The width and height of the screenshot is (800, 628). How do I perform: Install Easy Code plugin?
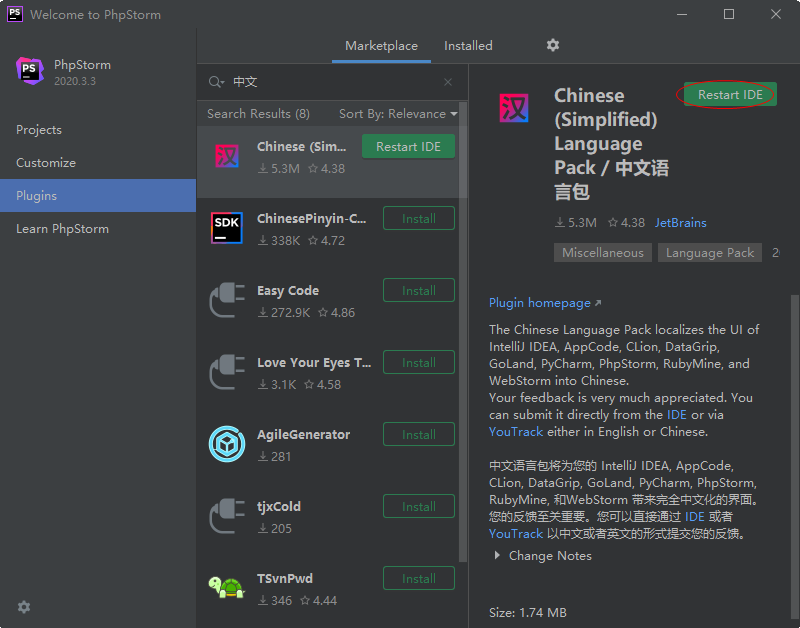click(x=419, y=290)
